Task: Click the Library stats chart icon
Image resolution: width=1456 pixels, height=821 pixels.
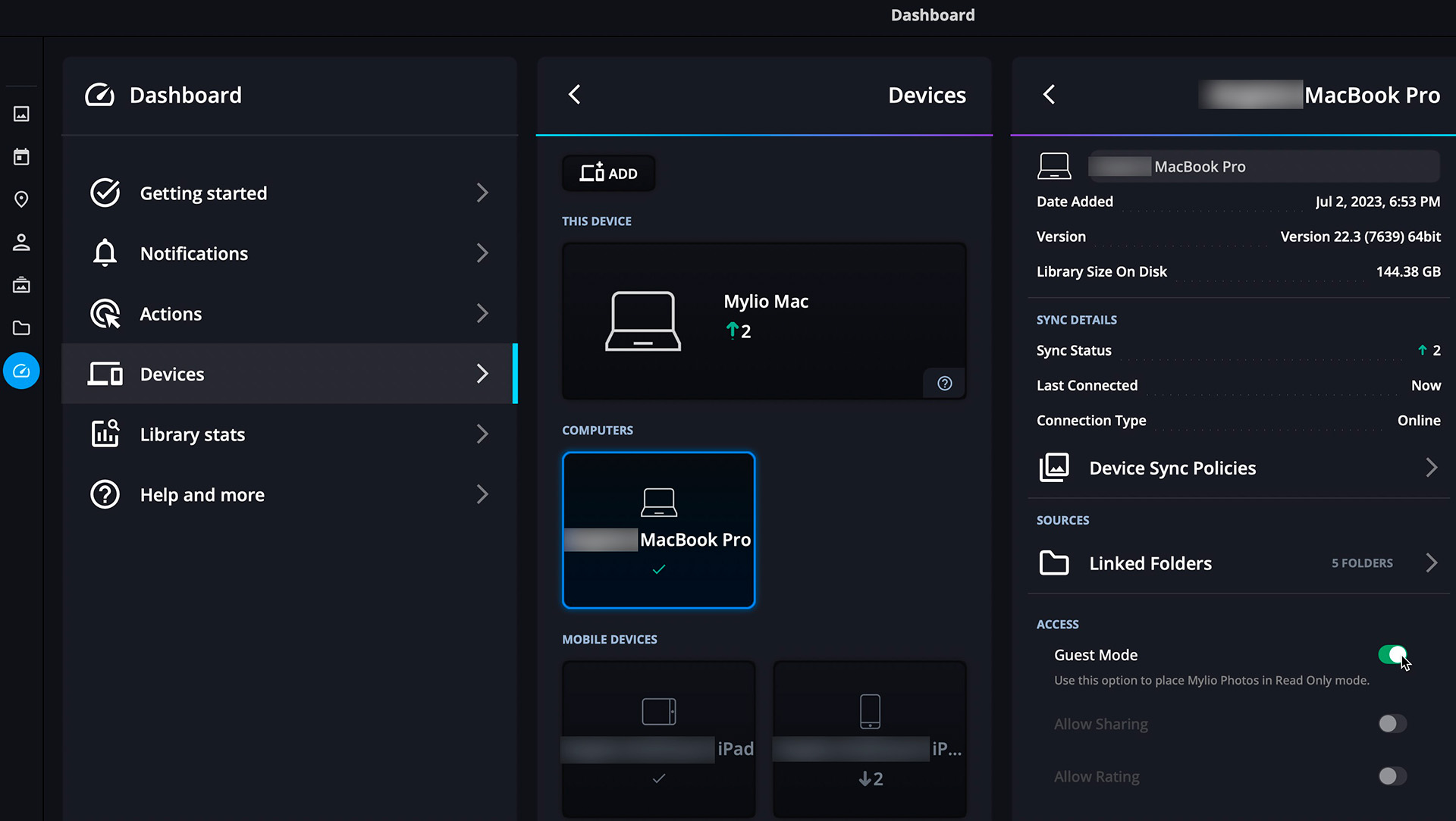Action: click(x=105, y=434)
